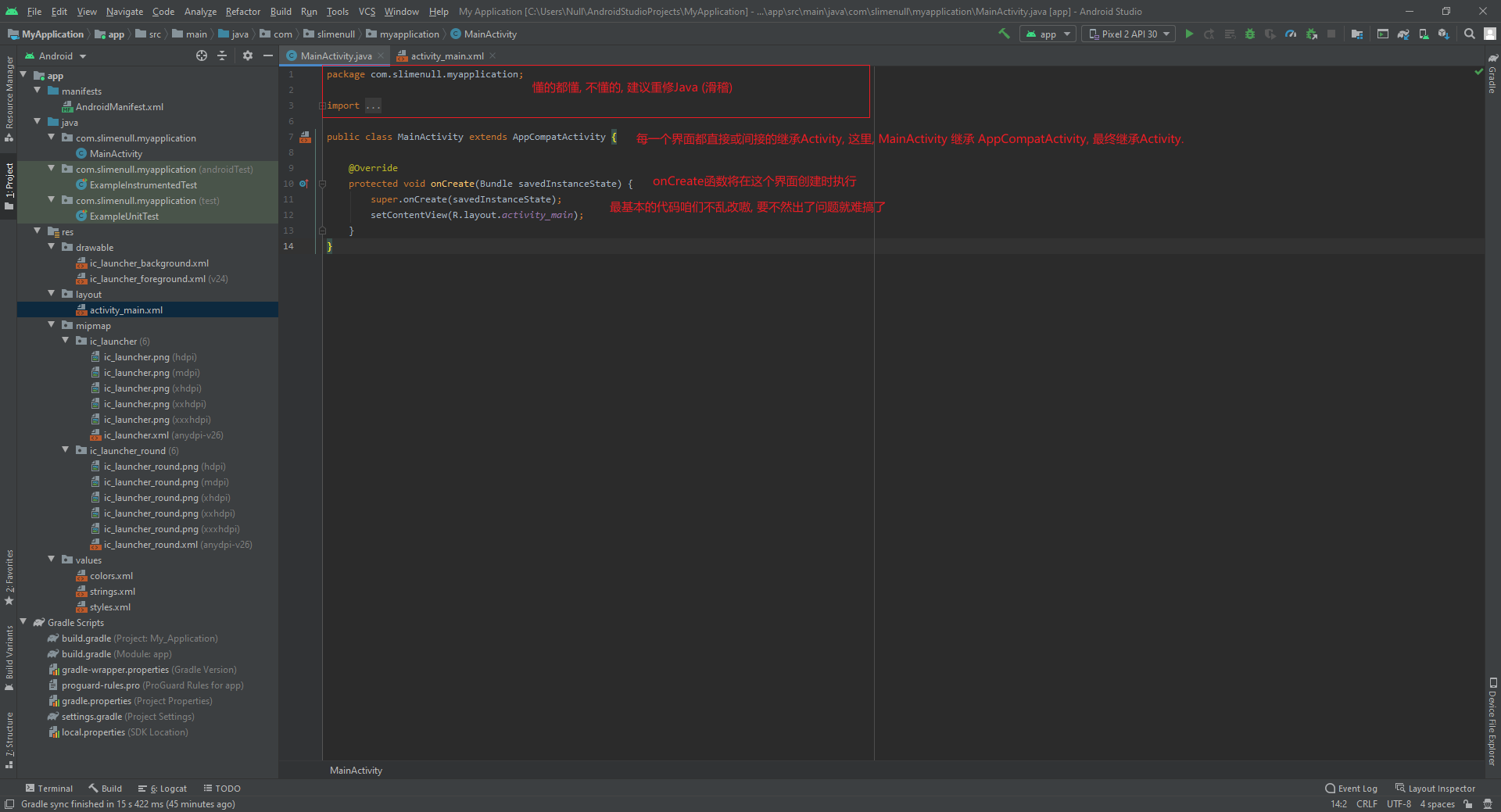Image resolution: width=1501 pixels, height=812 pixels.
Task: Open the Logcat tool window
Action: [x=163, y=789]
